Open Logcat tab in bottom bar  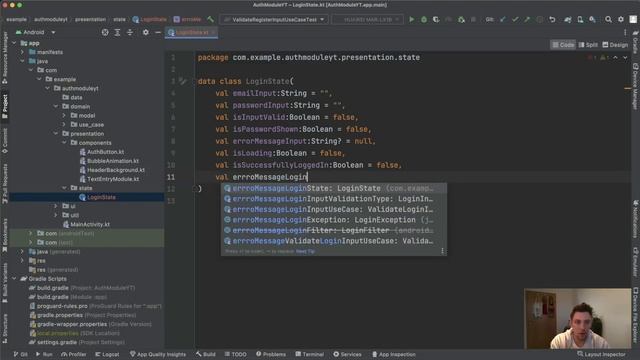[x=107, y=354]
